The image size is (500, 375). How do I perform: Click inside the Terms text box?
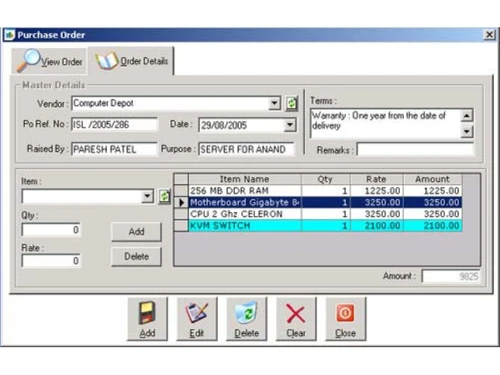pos(386,123)
